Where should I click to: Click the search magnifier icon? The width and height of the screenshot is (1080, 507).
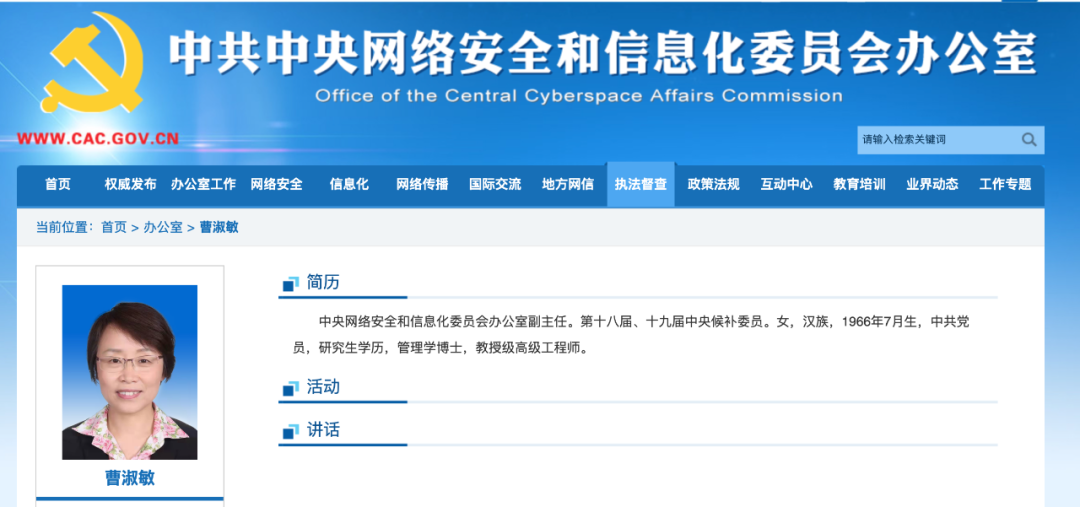(1029, 140)
